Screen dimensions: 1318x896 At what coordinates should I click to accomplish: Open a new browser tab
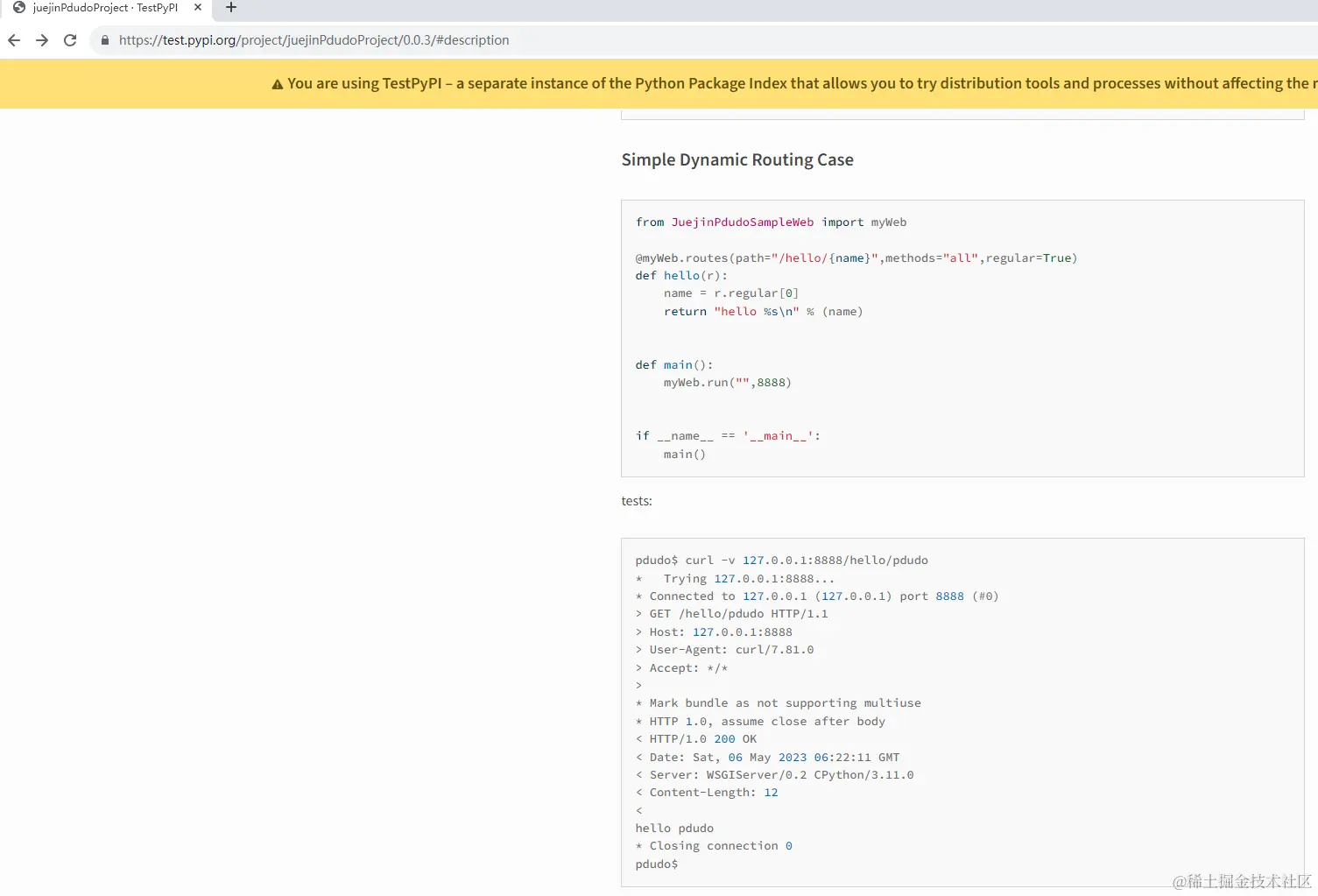(231, 8)
